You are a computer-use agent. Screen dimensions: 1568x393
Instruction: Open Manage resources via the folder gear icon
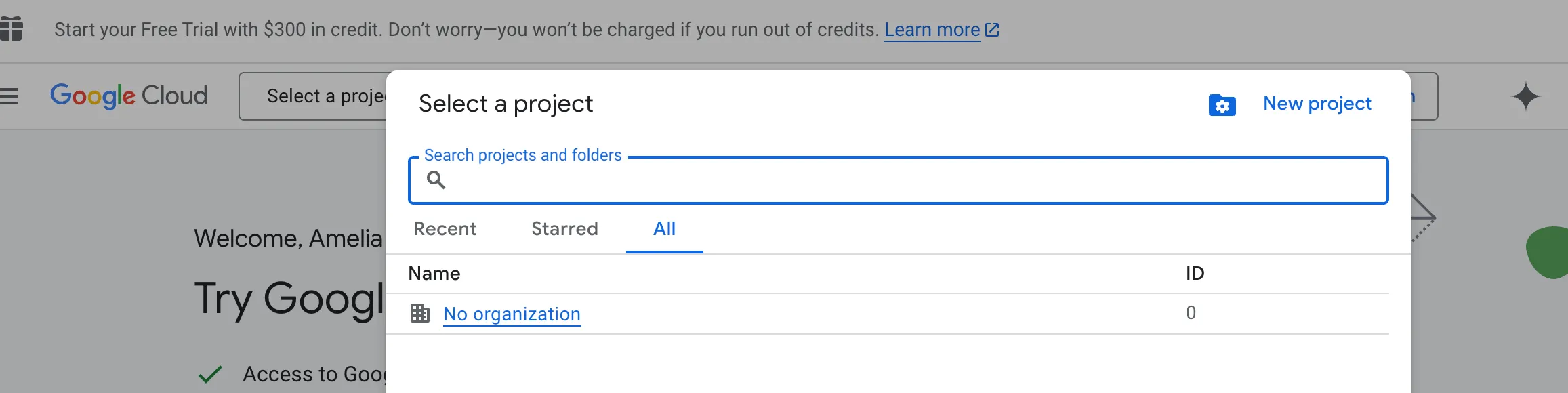pos(1222,106)
